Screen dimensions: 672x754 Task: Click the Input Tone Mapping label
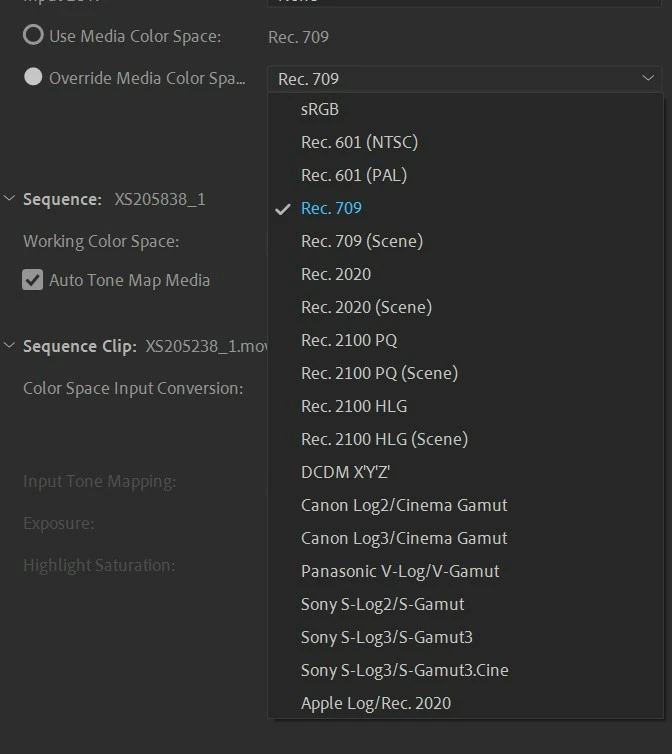click(100, 481)
